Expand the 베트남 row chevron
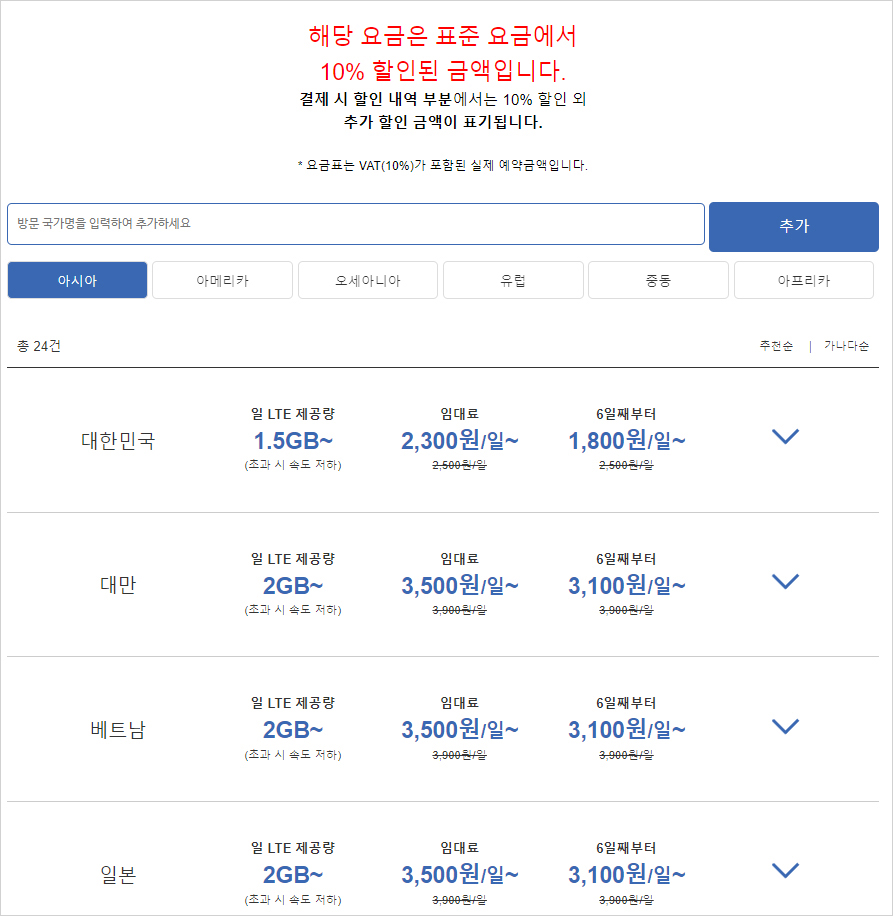This screenshot has width=893, height=916. click(x=785, y=726)
